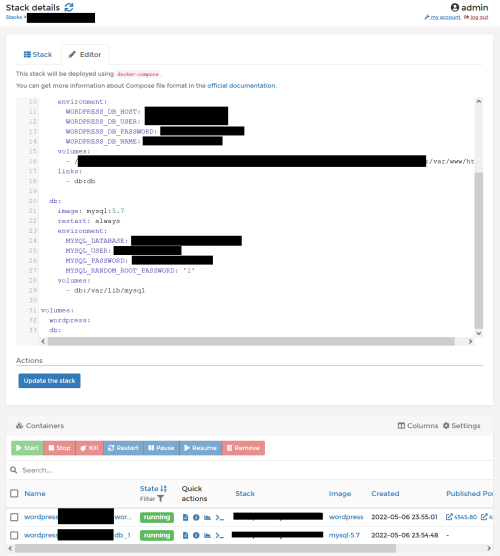This screenshot has height=556, width=500.
Task: Click the green Start button
Action: [27, 448]
